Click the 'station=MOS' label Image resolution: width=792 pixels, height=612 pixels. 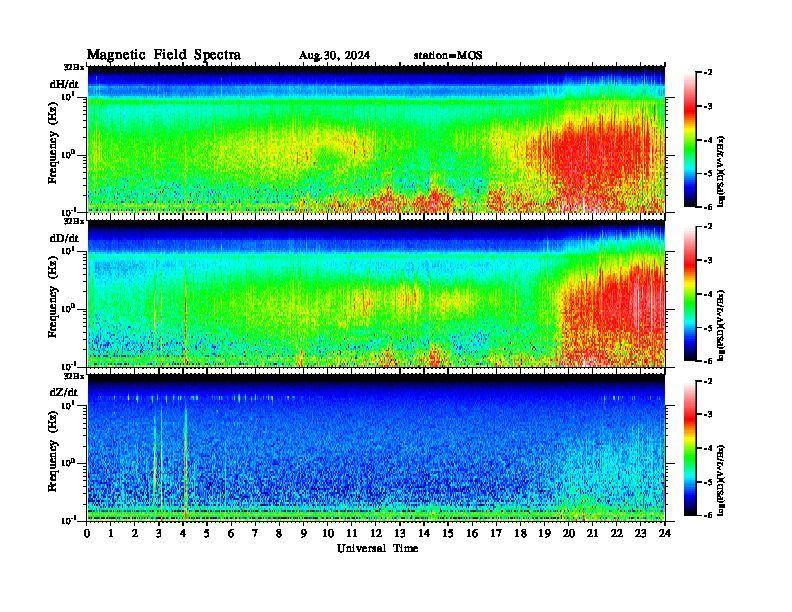tap(448, 55)
